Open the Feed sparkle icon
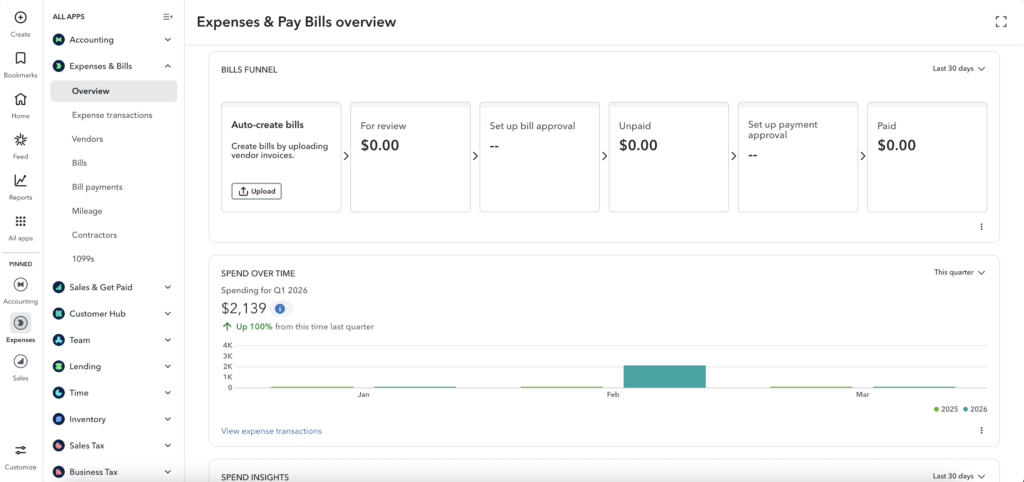Image resolution: width=1024 pixels, height=482 pixels. click(x=20, y=140)
